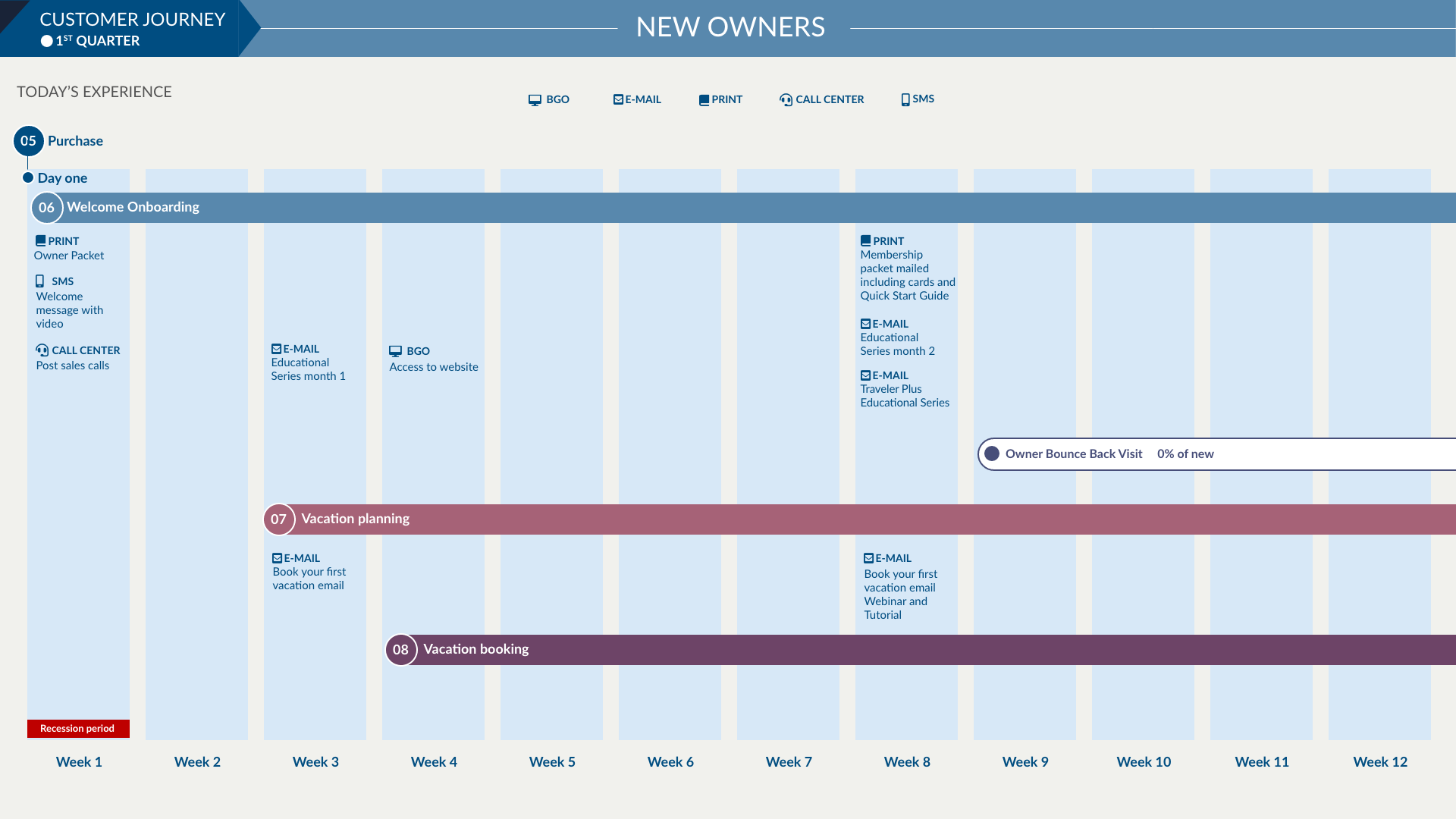Toggle the 1st Quarter bullet in the header
Screen dimensions: 1456x819
(x=45, y=41)
